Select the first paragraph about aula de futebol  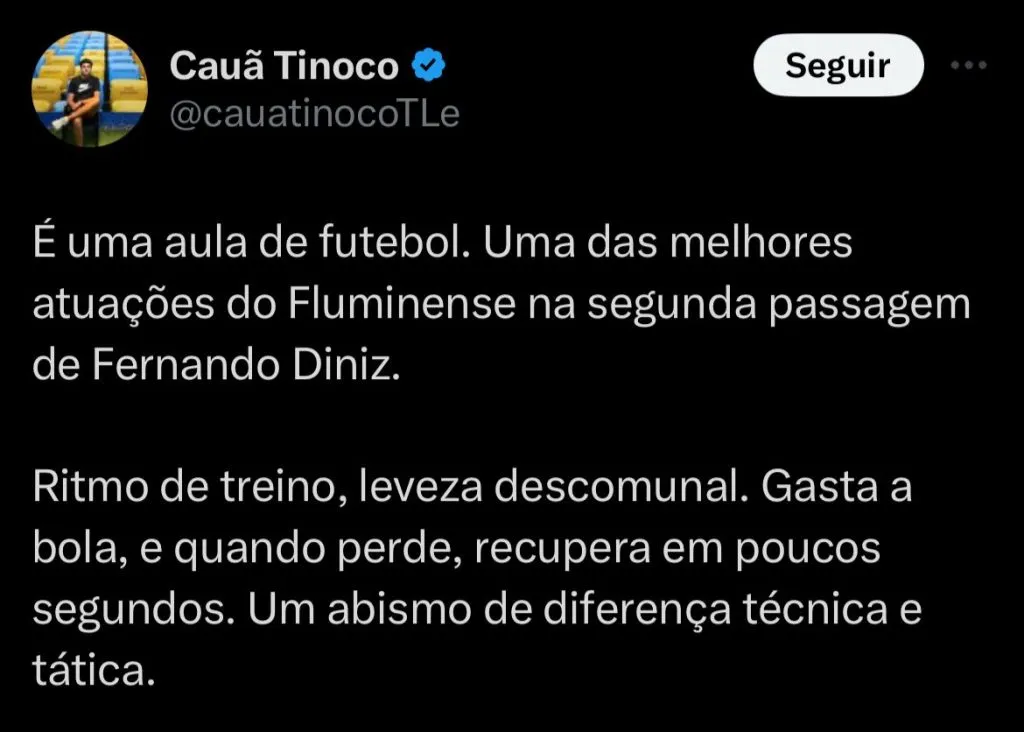pyautogui.click(x=502, y=303)
